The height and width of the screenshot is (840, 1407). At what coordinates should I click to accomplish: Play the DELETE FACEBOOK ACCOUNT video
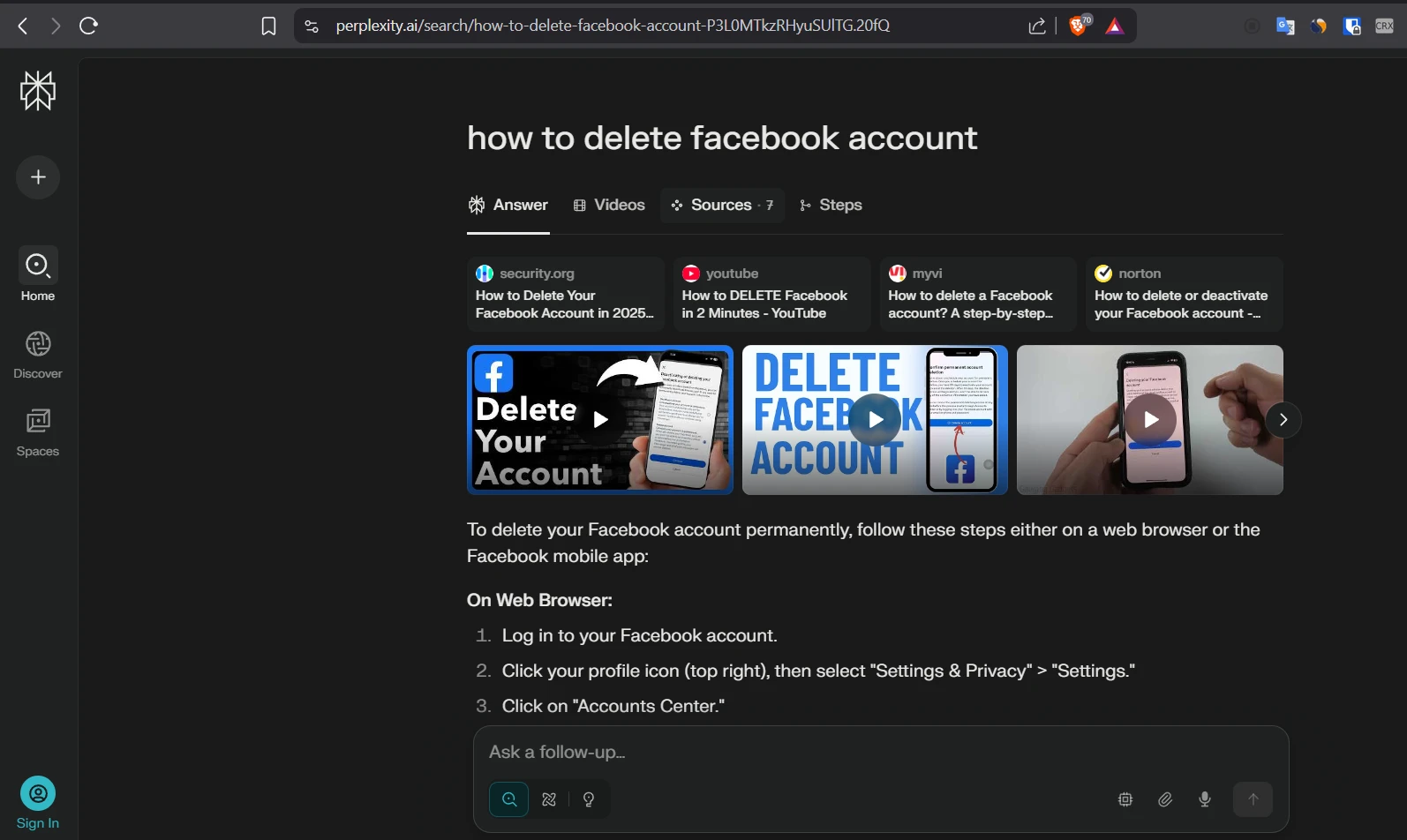point(875,420)
